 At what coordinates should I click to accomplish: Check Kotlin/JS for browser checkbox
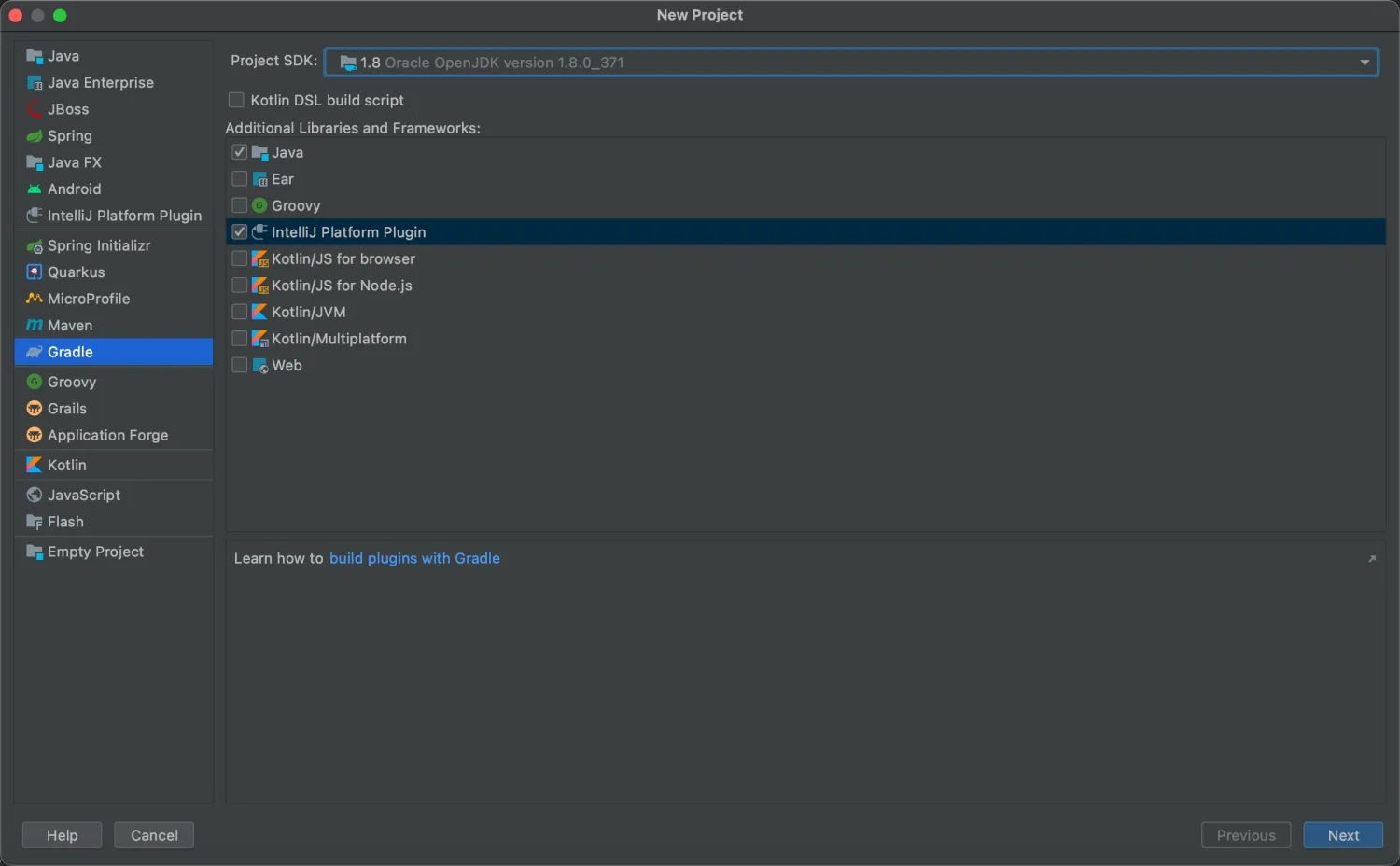[x=240, y=258]
